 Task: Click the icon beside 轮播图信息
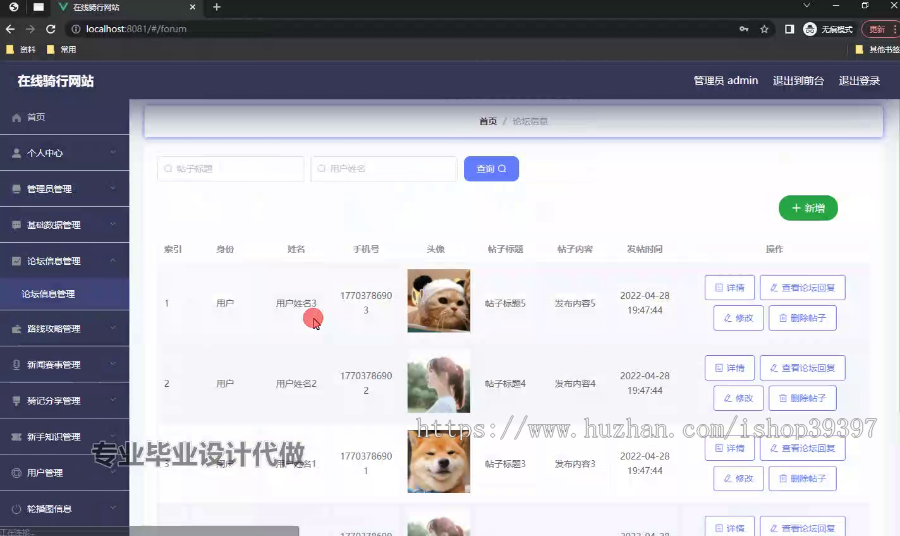(x=16, y=509)
